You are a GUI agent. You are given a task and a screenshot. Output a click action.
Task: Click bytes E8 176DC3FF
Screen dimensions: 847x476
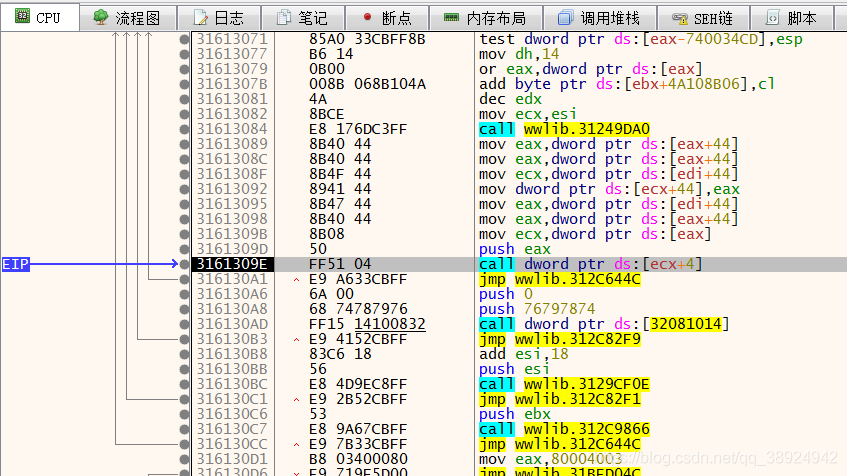[x=358, y=129]
